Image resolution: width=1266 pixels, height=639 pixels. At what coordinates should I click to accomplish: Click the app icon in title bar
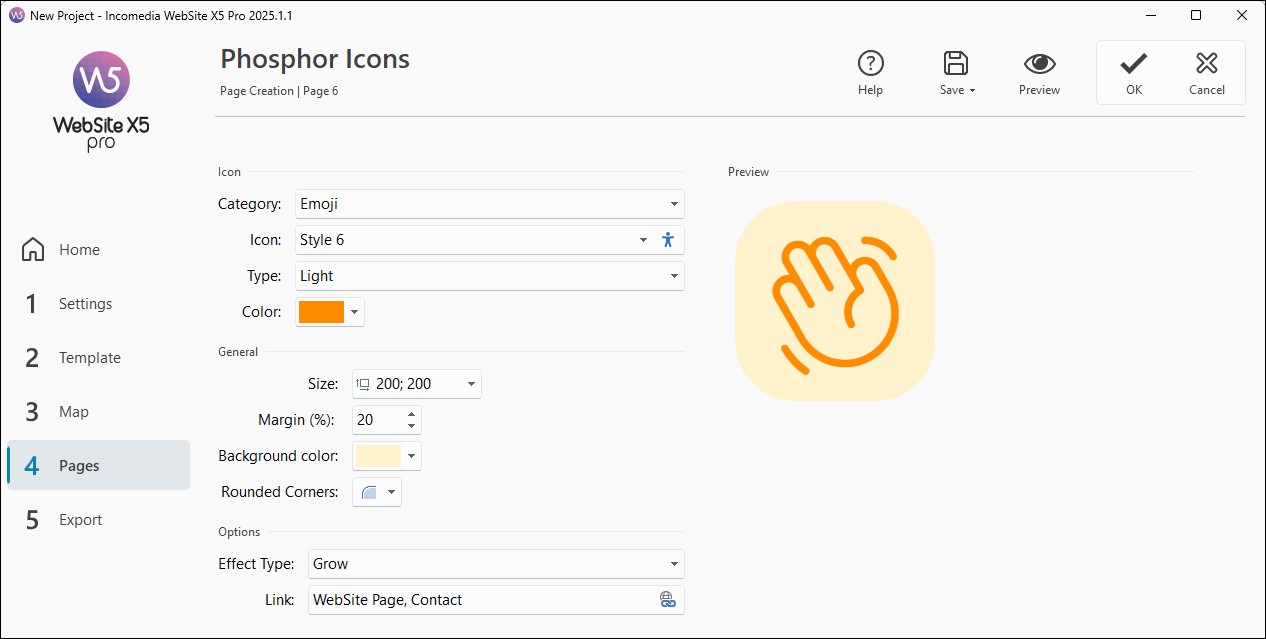pos(17,16)
